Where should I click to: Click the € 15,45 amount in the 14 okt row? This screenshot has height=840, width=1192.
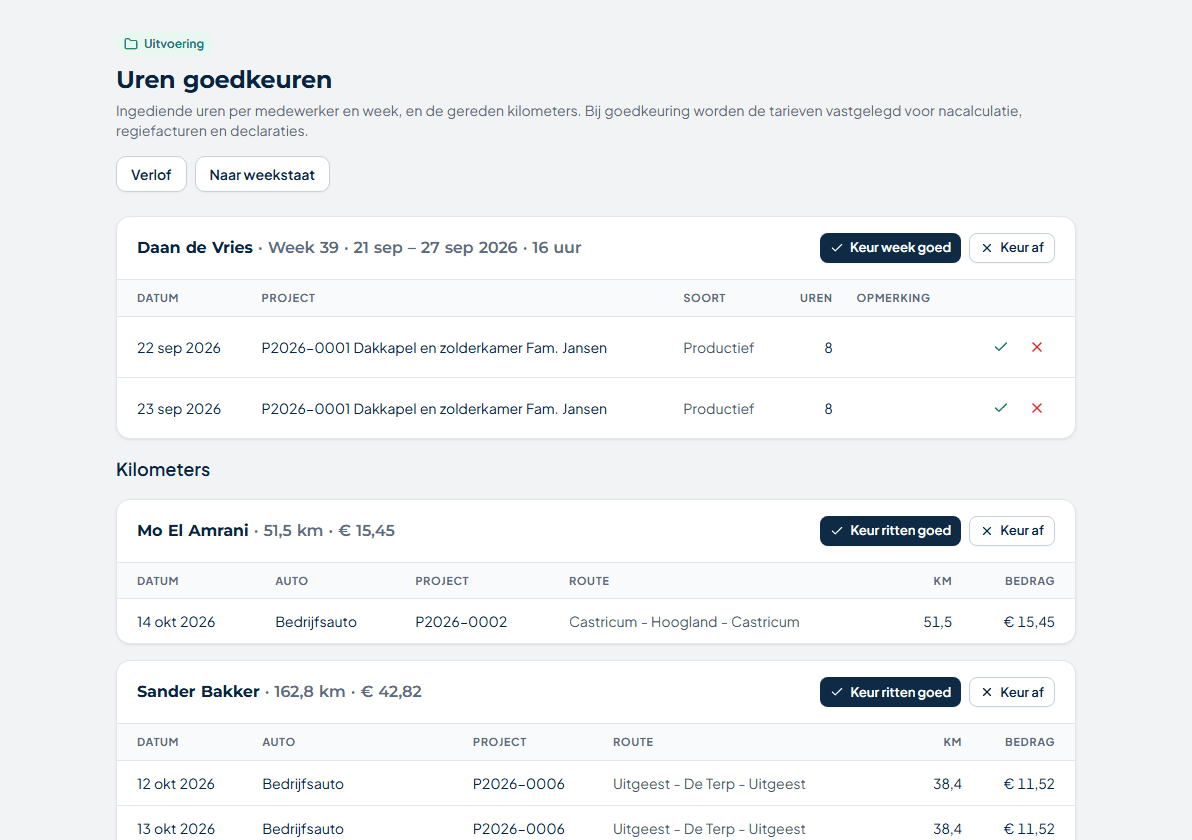(x=1029, y=622)
